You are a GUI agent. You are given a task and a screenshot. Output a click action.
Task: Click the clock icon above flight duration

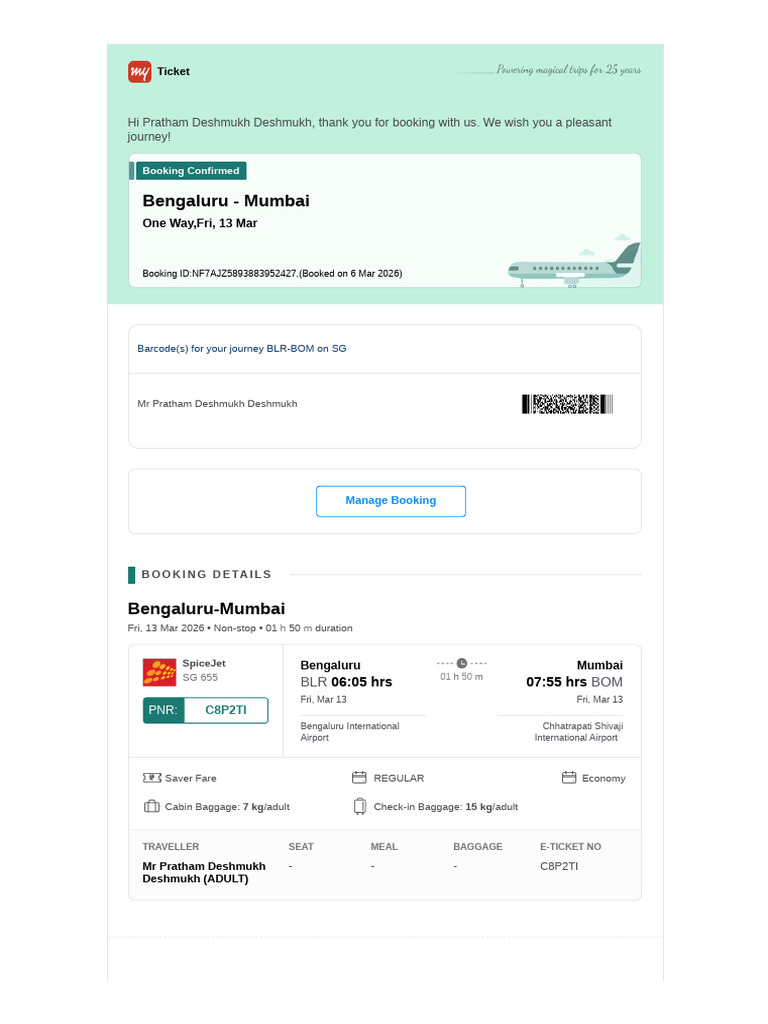[x=462, y=663]
